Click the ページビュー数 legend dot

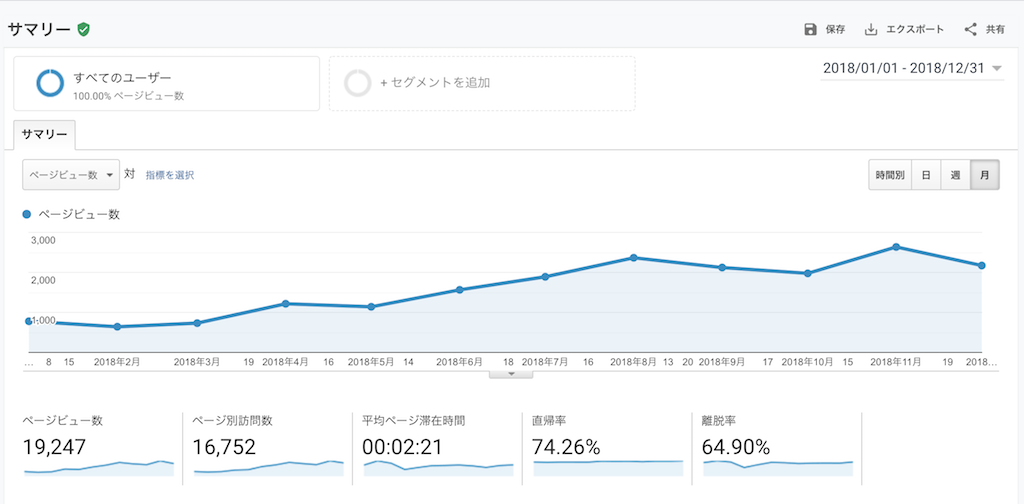pos(27,214)
